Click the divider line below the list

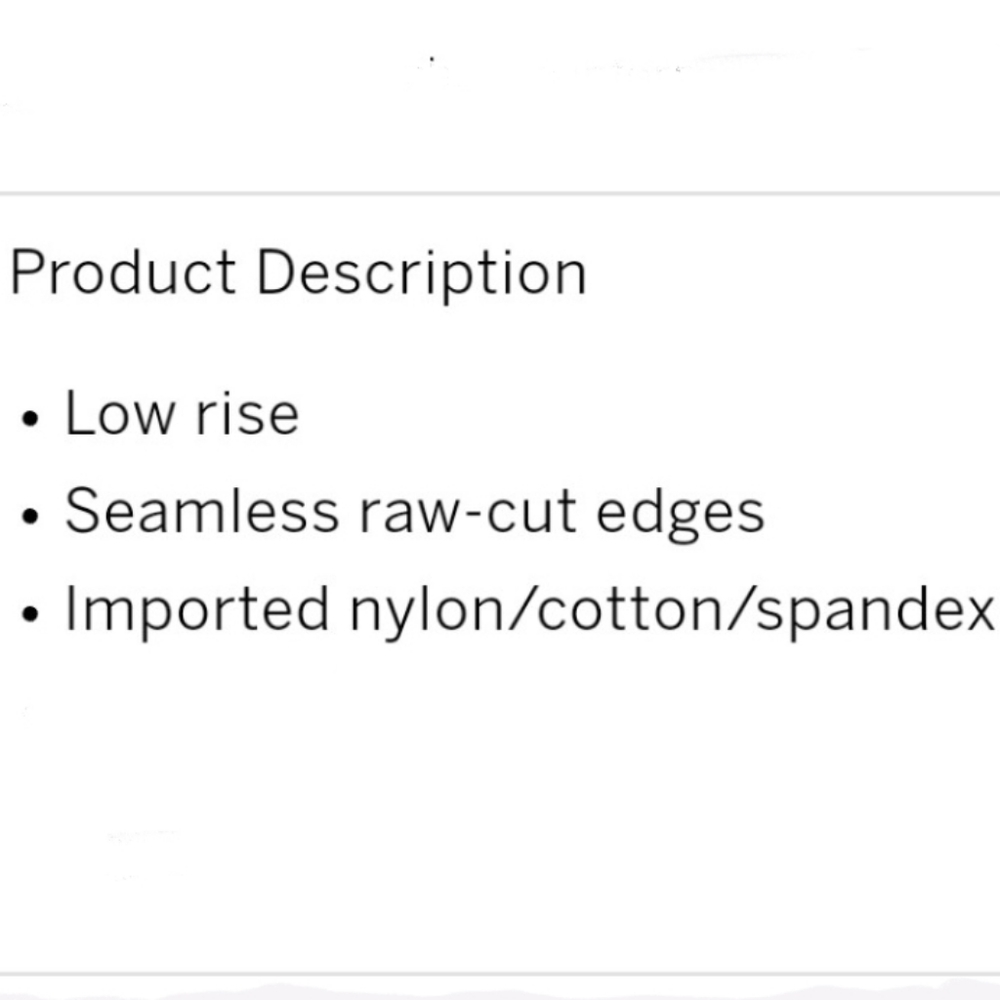click(x=500, y=974)
